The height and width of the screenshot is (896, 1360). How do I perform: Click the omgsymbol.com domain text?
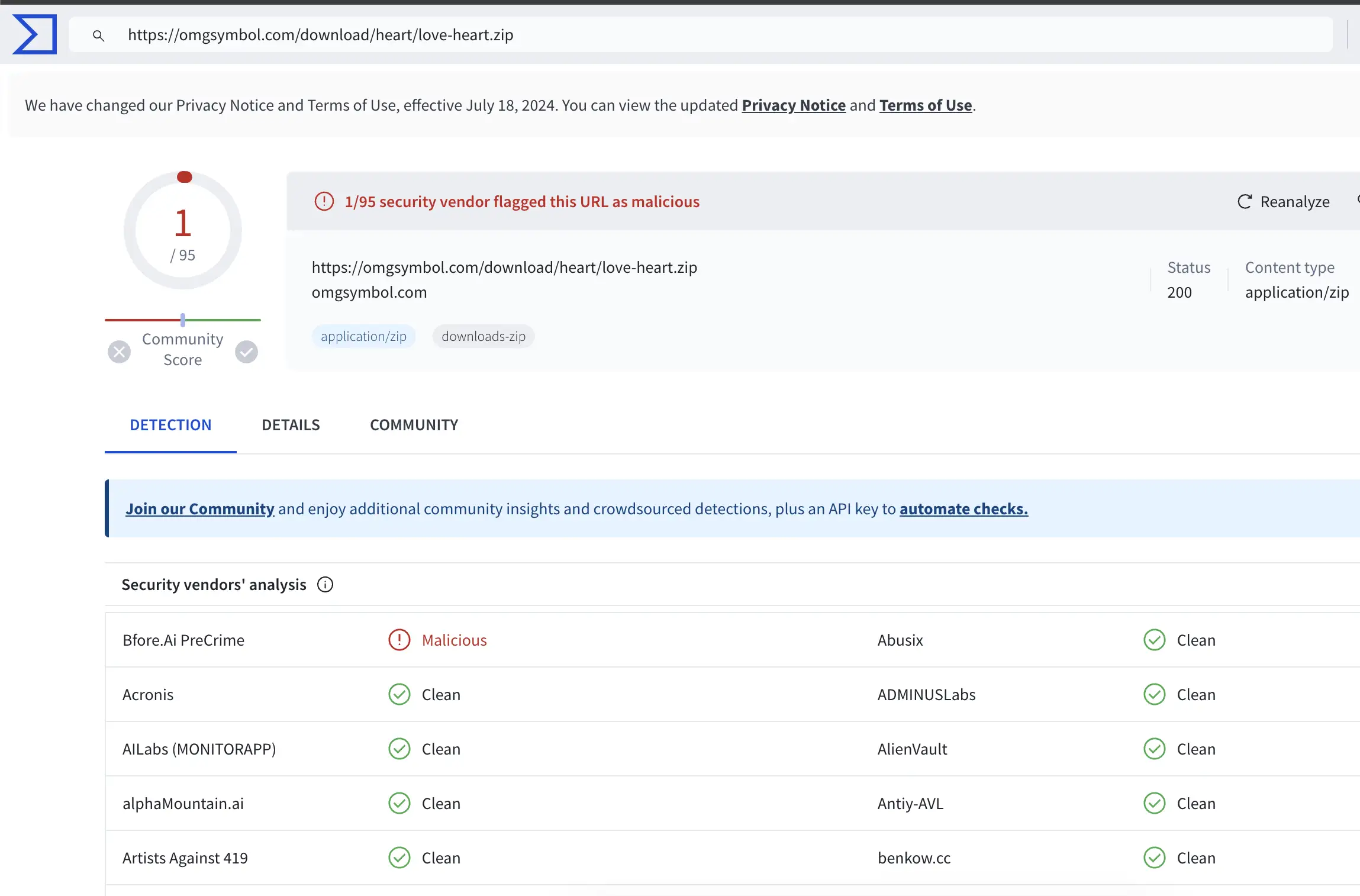[x=369, y=292]
